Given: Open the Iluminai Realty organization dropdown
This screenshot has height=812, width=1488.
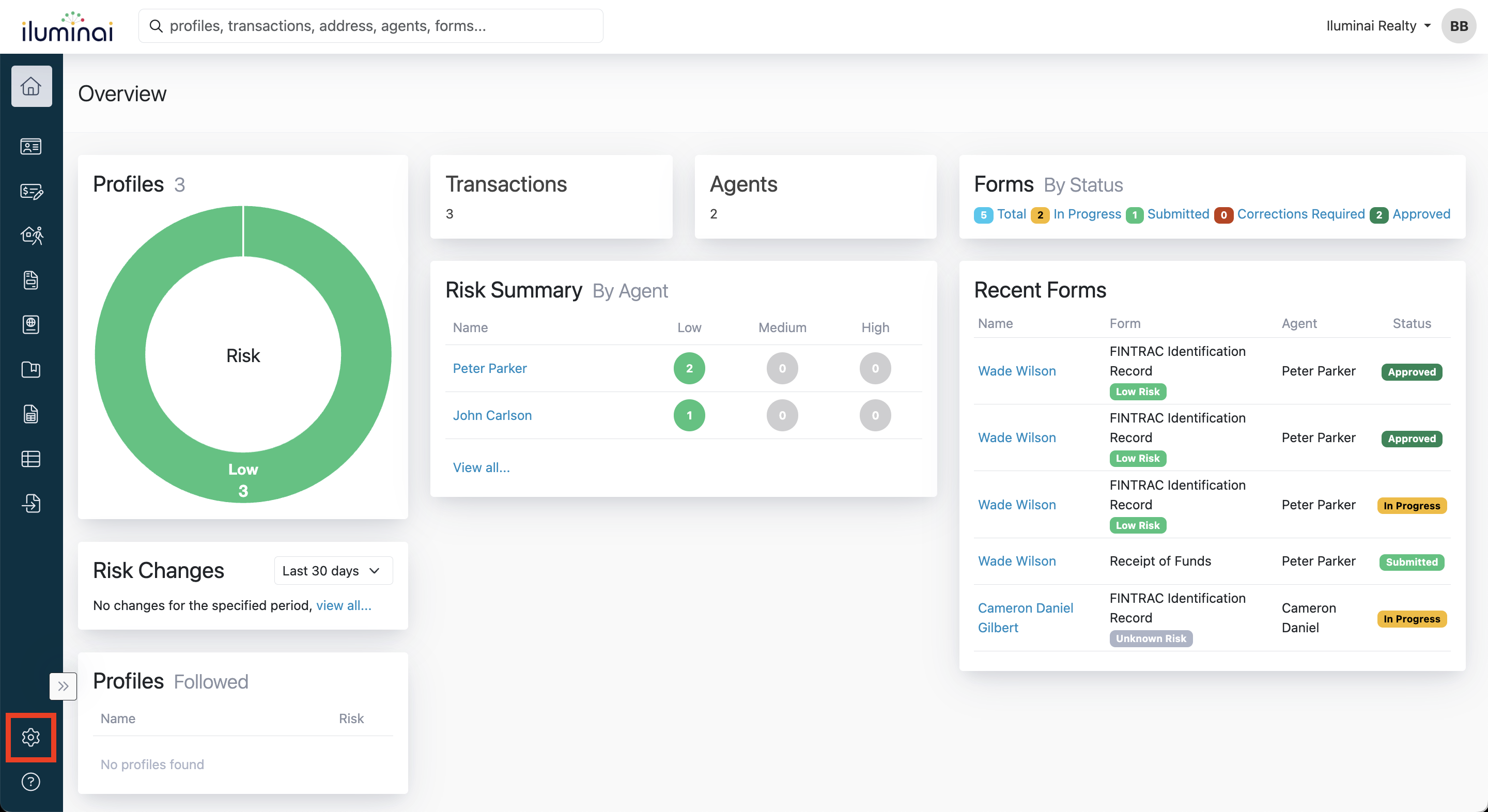Looking at the screenshot, I should 1377,26.
